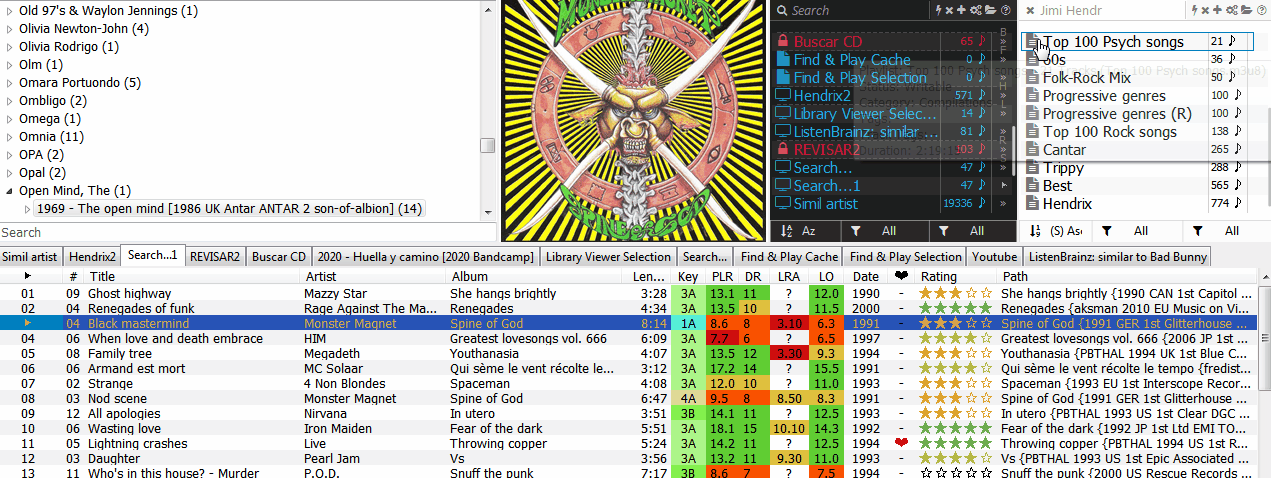Switch to the Hendrix2 tab

pos(92,256)
